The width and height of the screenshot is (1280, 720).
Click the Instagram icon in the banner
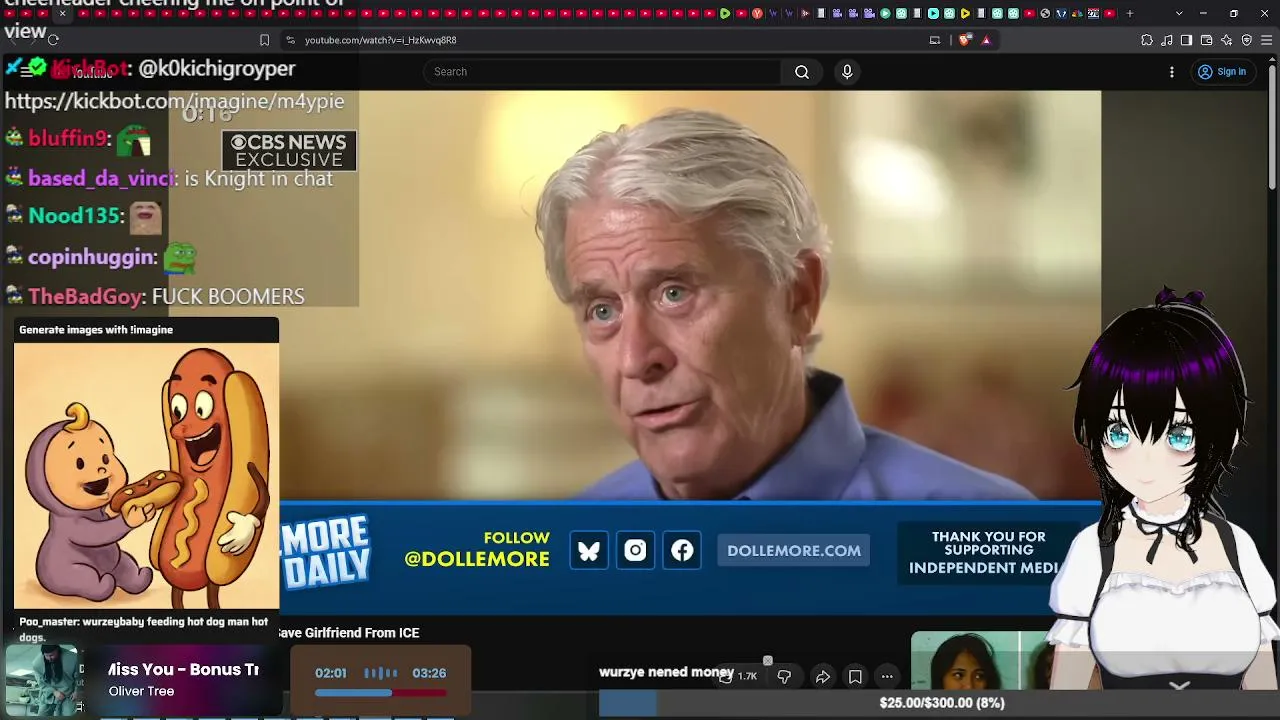pyautogui.click(x=635, y=551)
